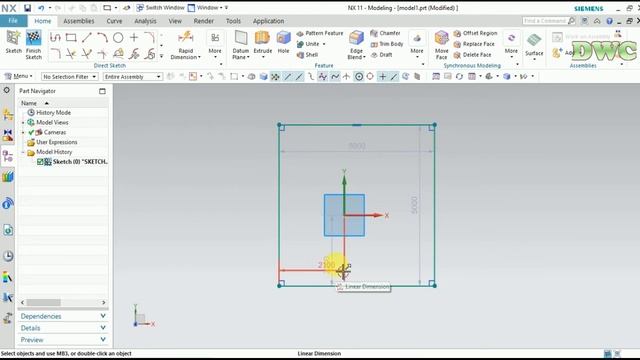Click Pattern Feature

pyautogui.click(x=320, y=33)
